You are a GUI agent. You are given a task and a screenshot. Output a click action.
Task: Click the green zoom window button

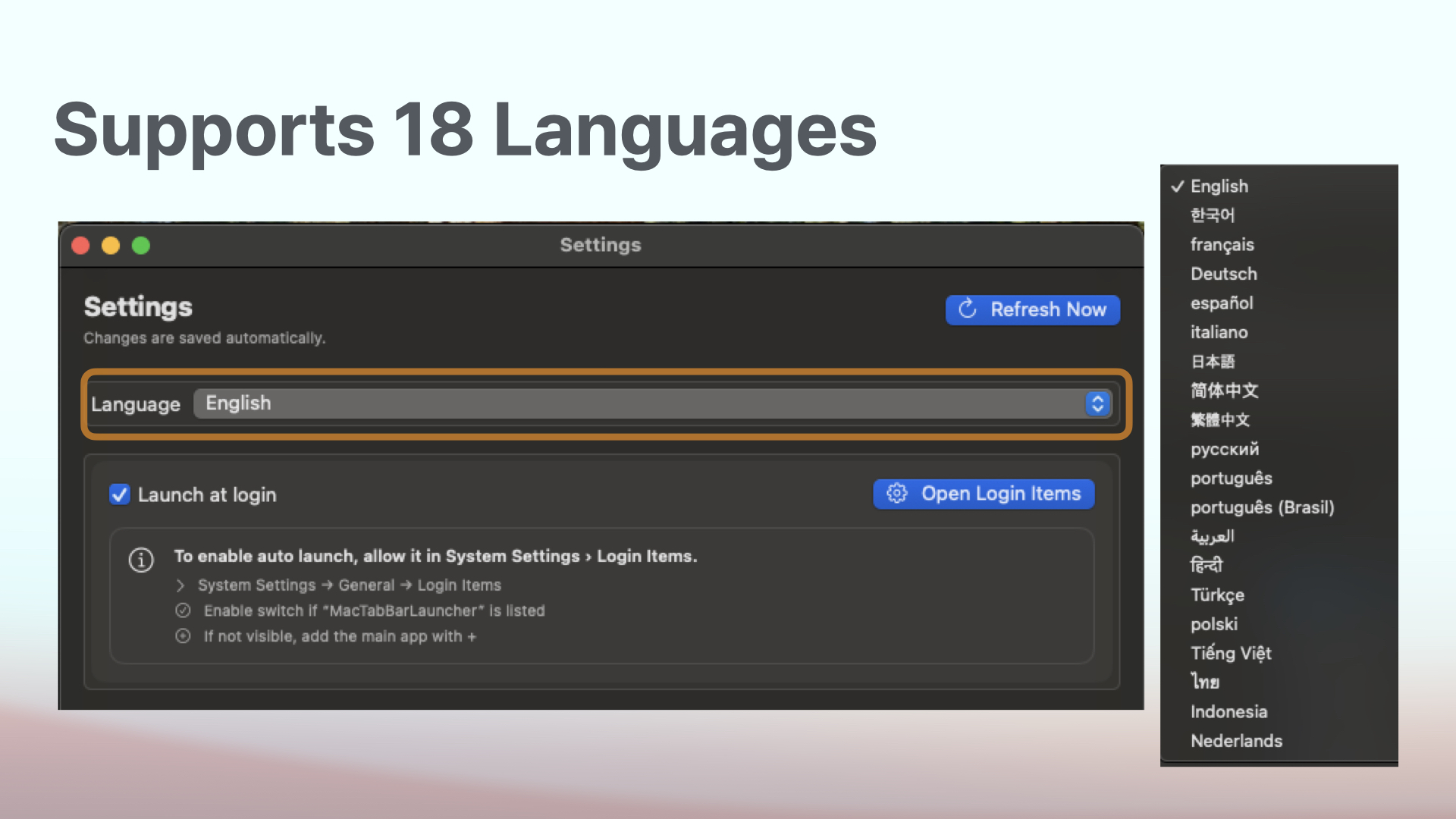pyautogui.click(x=141, y=246)
